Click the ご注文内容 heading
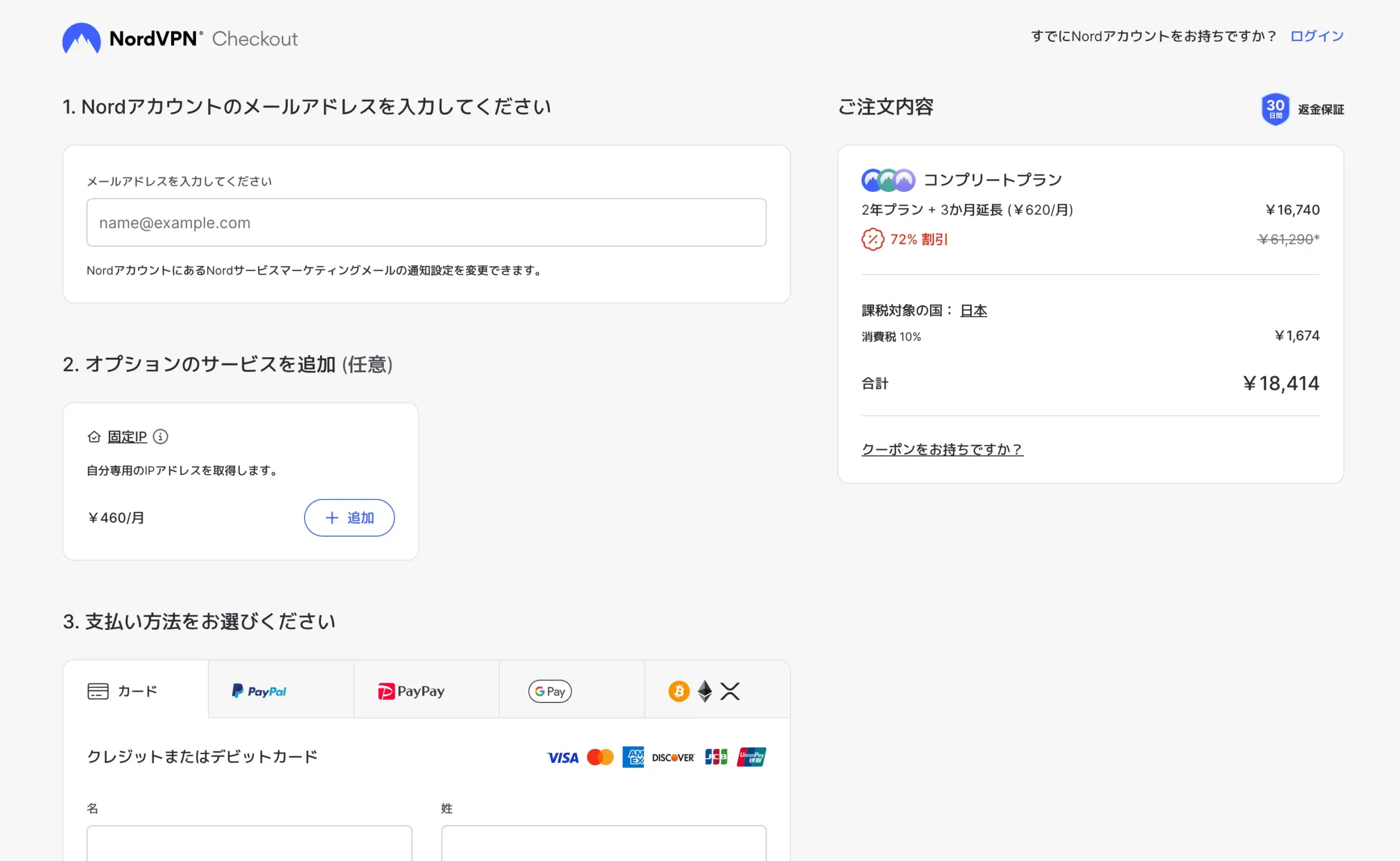The height and width of the screenshot is (861, 1400). 885,107
